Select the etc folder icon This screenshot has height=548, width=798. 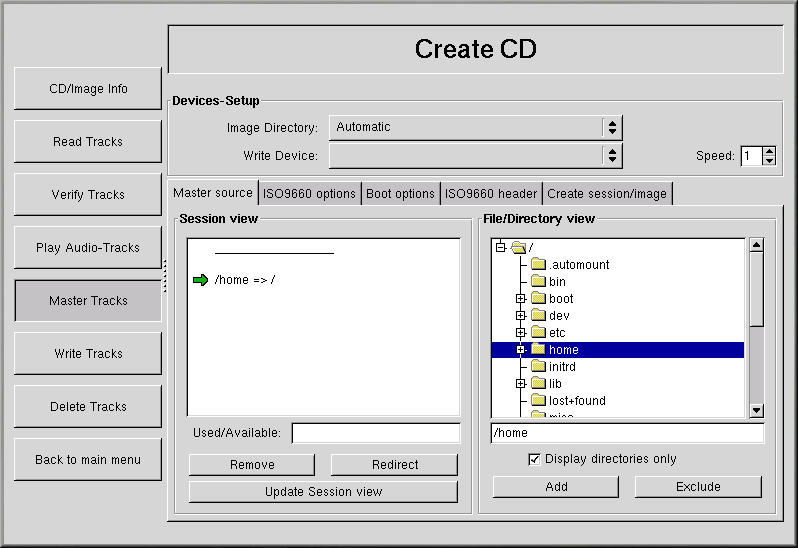(538, 333)
